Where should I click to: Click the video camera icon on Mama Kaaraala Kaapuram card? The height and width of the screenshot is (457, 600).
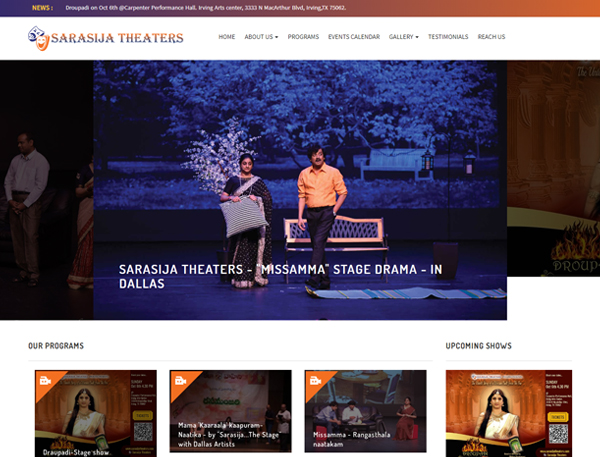pos(180,380)
